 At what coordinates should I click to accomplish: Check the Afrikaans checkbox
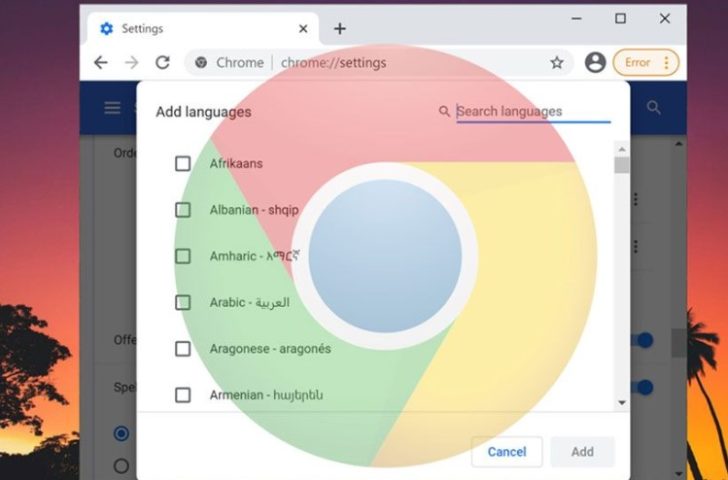coord(183,163)
